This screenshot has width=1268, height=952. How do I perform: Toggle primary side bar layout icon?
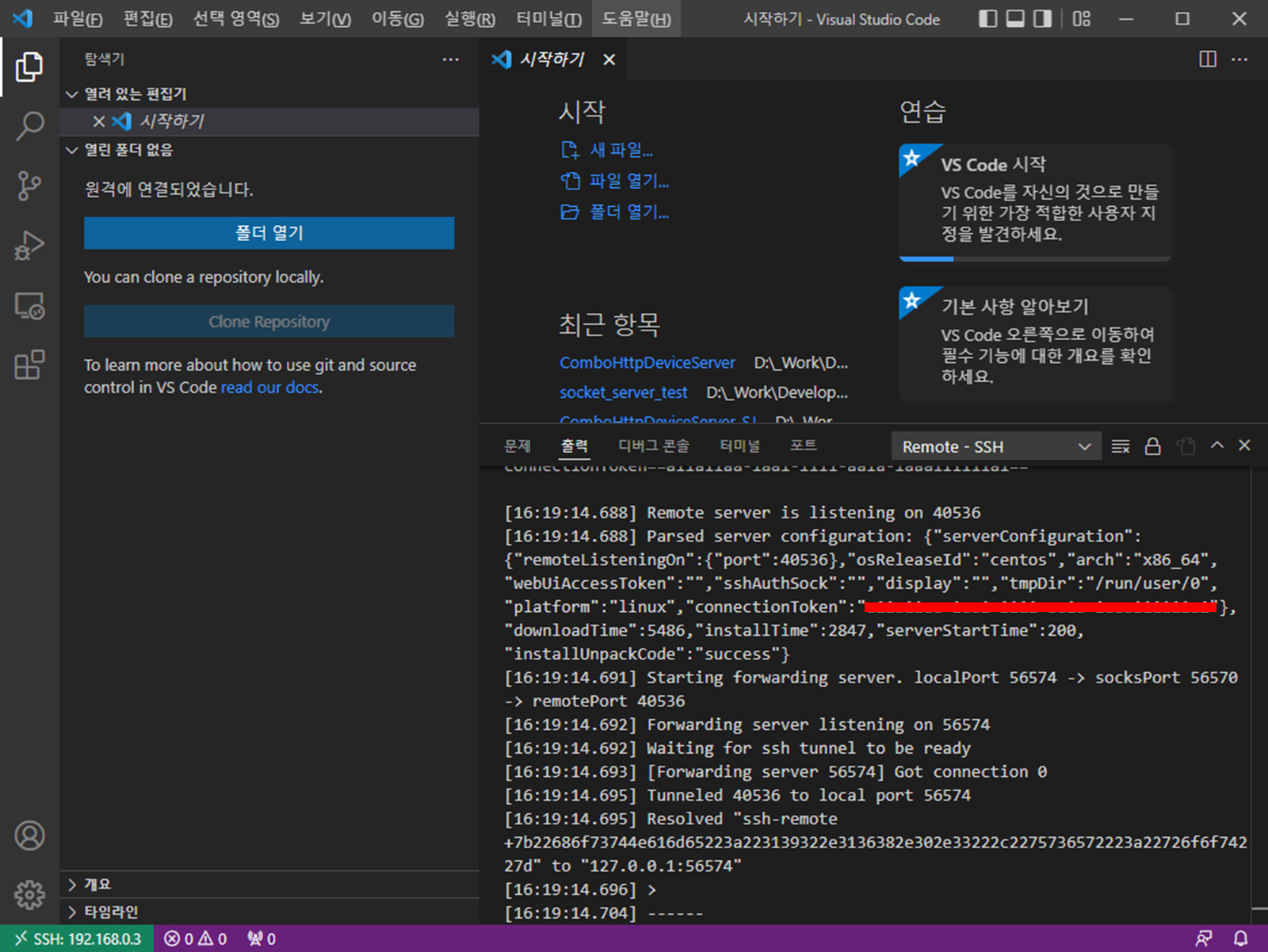point(987,18)
